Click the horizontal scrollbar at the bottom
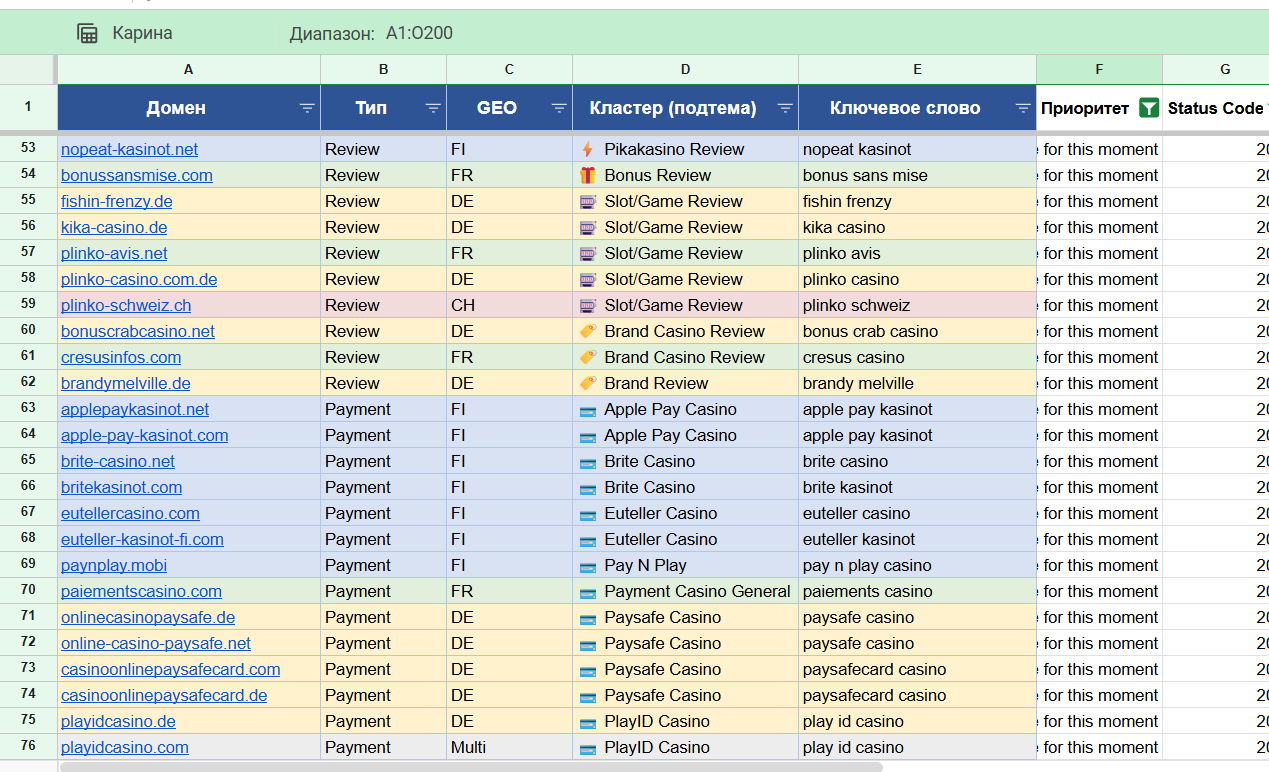 pos(470,767)
